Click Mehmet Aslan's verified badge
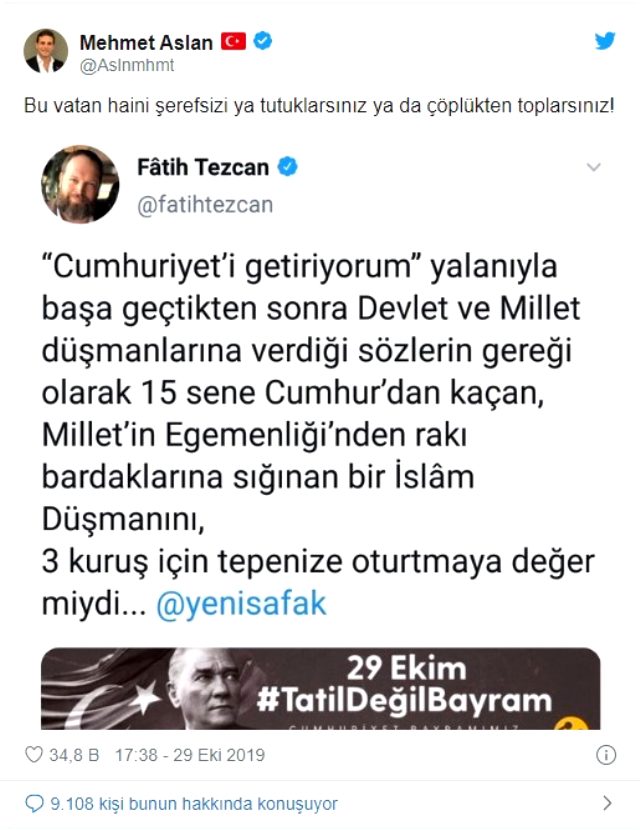The image size is (640, 830). 263,41
